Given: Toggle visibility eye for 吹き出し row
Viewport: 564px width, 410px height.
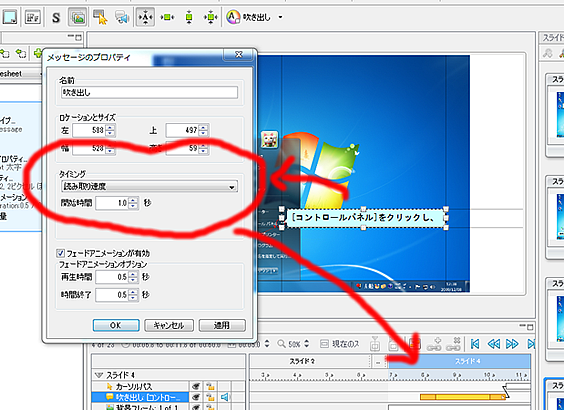Looking at the screenshot, I should (x=196, y=397).
